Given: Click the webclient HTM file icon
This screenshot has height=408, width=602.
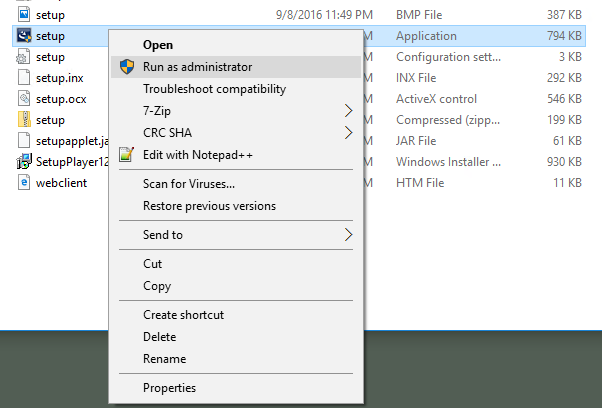Looking at the screenshot, I should pyautogui.click(x=24, y=182).
